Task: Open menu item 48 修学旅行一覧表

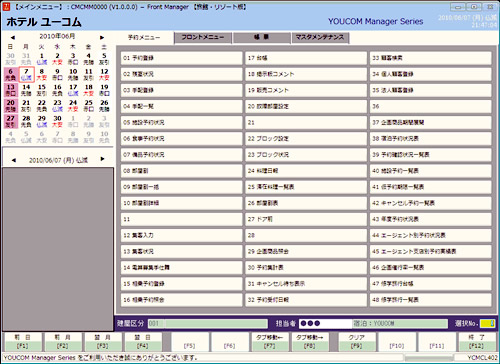Action: (x=431, y=300)
